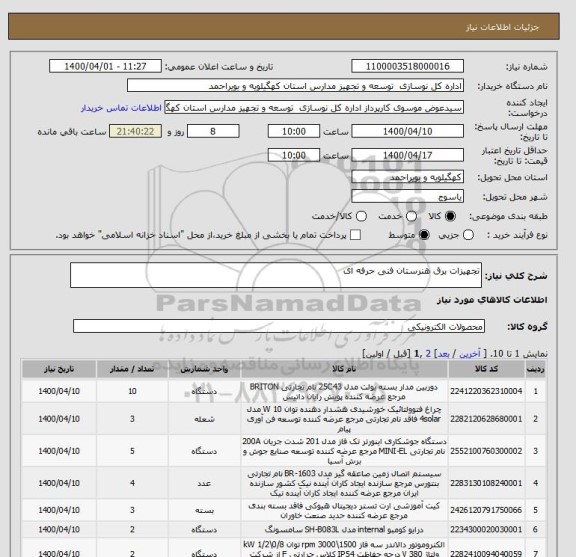Click the goods group field محصولات الکترونیکی
This screenshot has width=576, height=557.
click(279, 326)
